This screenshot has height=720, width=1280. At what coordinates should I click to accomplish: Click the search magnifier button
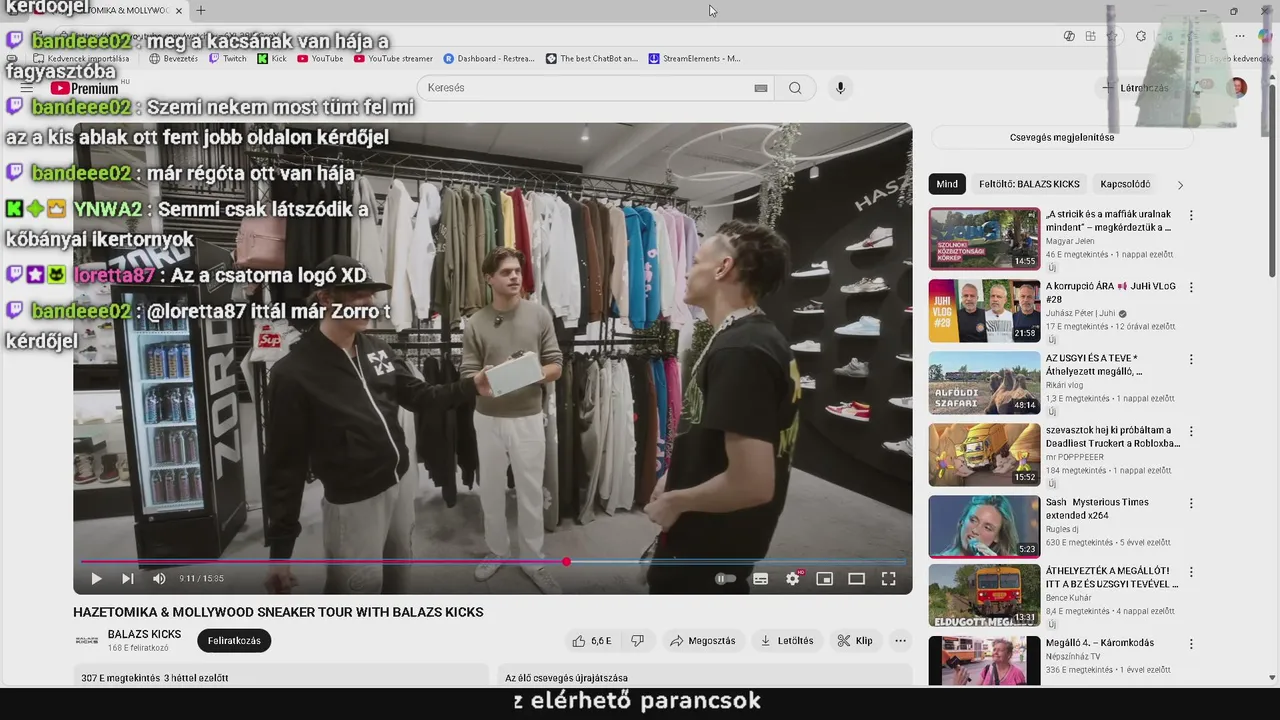click(795, 88)
